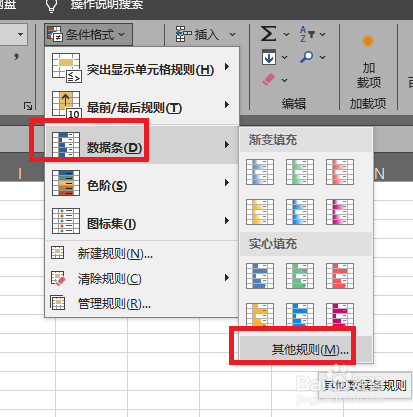Expand the 插入 dropdown arrow
This screenshot has width=413, height=417.
232,34
